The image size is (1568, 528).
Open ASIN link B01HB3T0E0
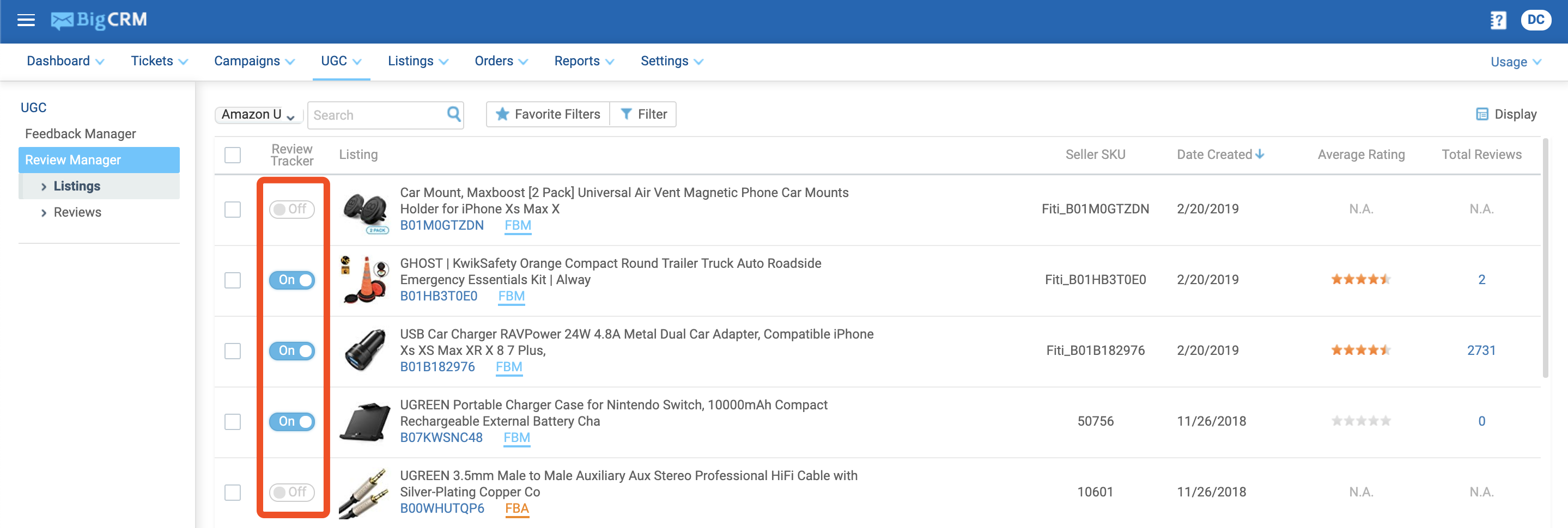click(x=439, y=296)
